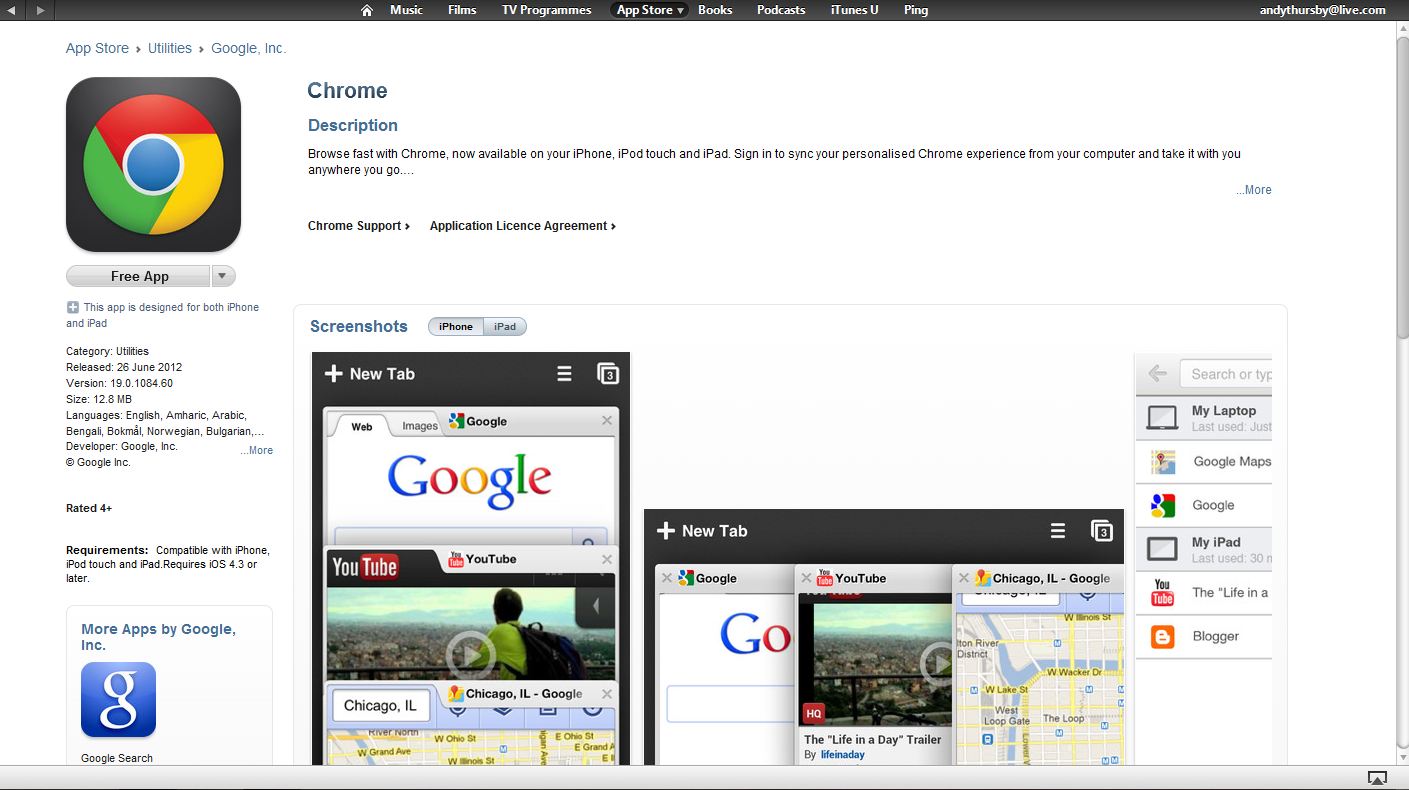Click the landscape New Tab screenshot

coord(884,637)
